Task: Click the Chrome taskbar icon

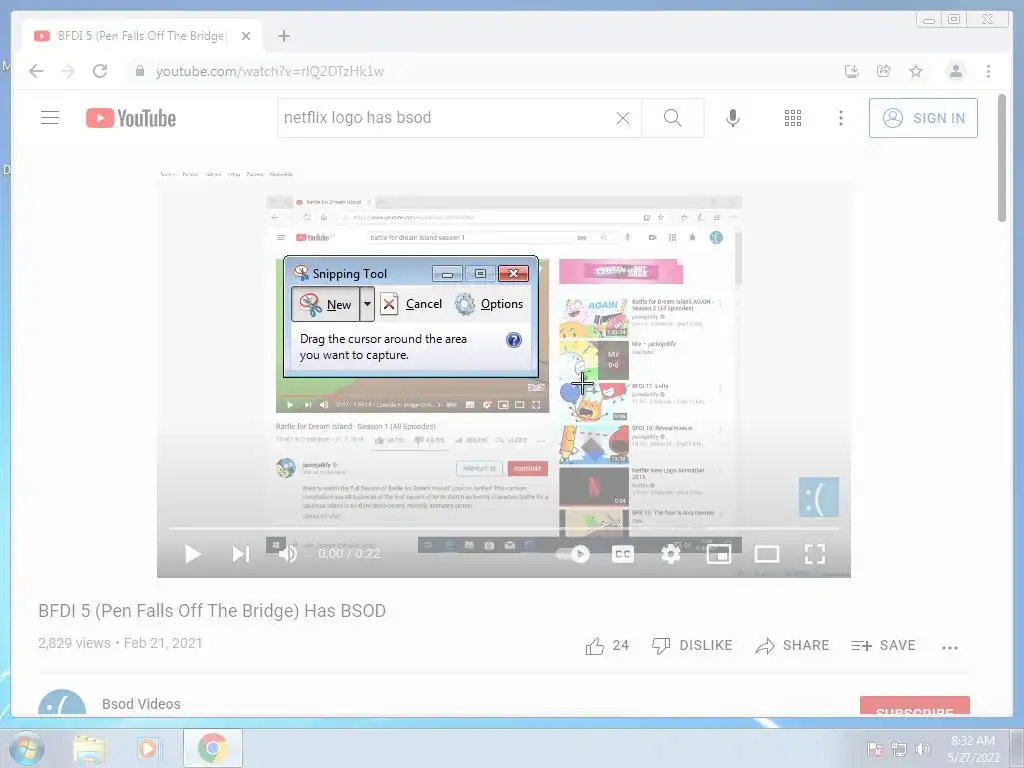Action: coord(212,748)
